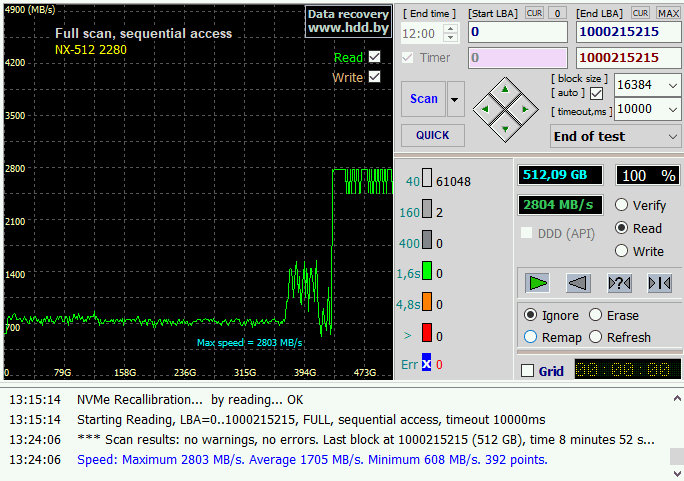Select the Remap radio button
684x481 pixels.
point(530,337)
